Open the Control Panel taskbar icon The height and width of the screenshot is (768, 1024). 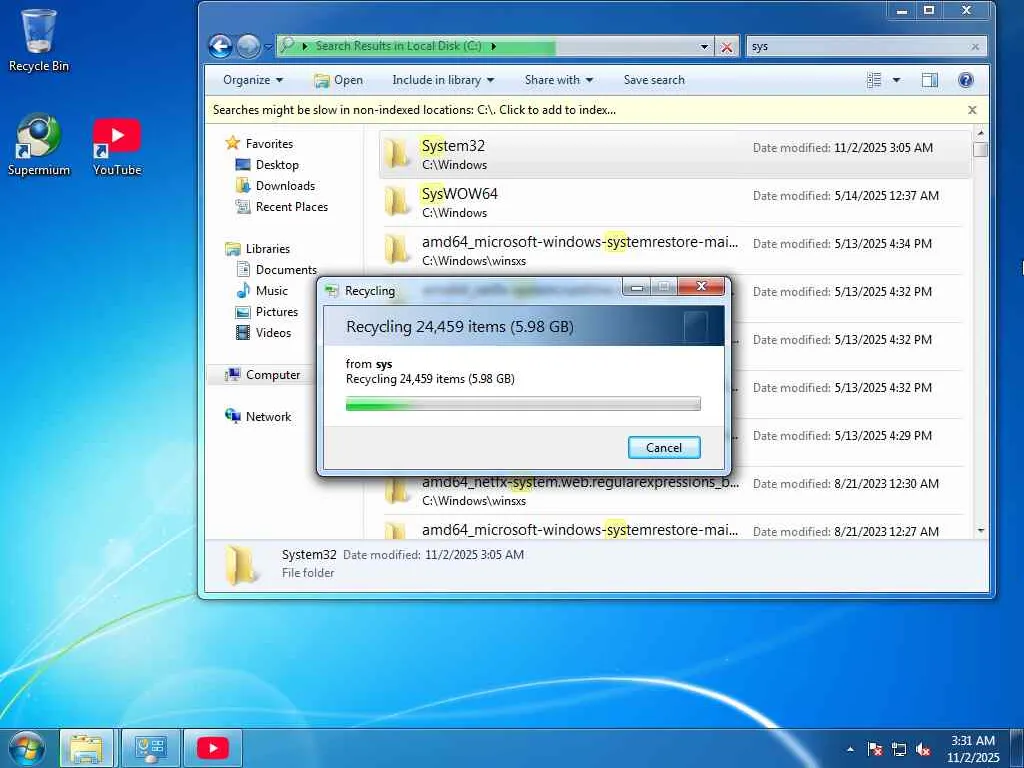click(150, 748)
